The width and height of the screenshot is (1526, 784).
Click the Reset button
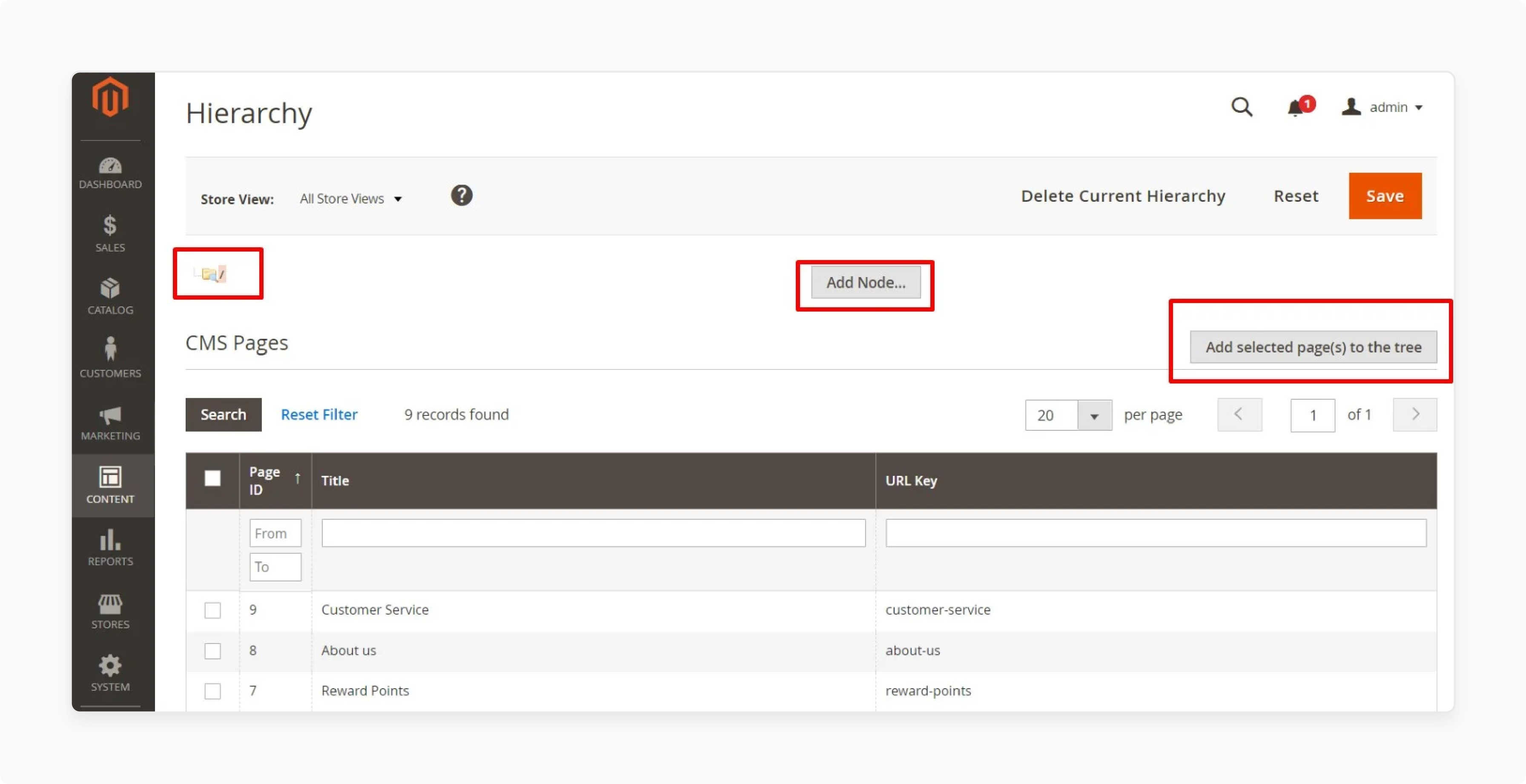point(1296,196)
